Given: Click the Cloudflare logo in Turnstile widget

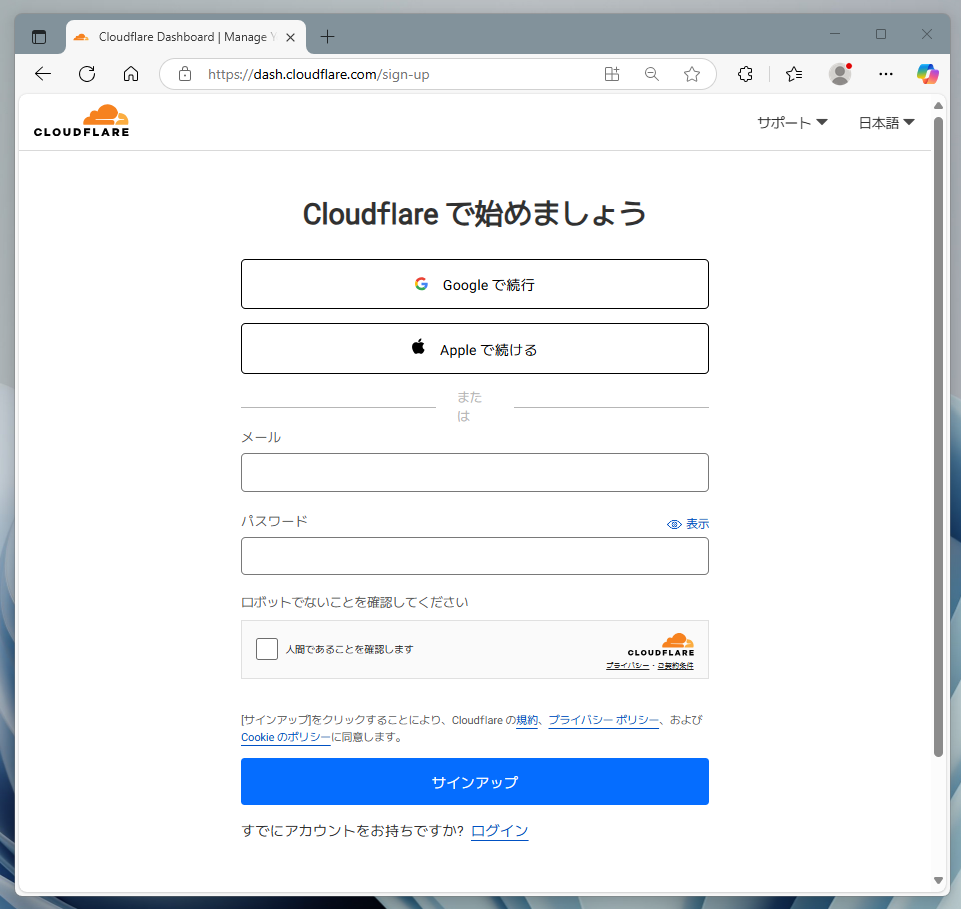Looking at the screenshot, I should (x=661, y=645).
